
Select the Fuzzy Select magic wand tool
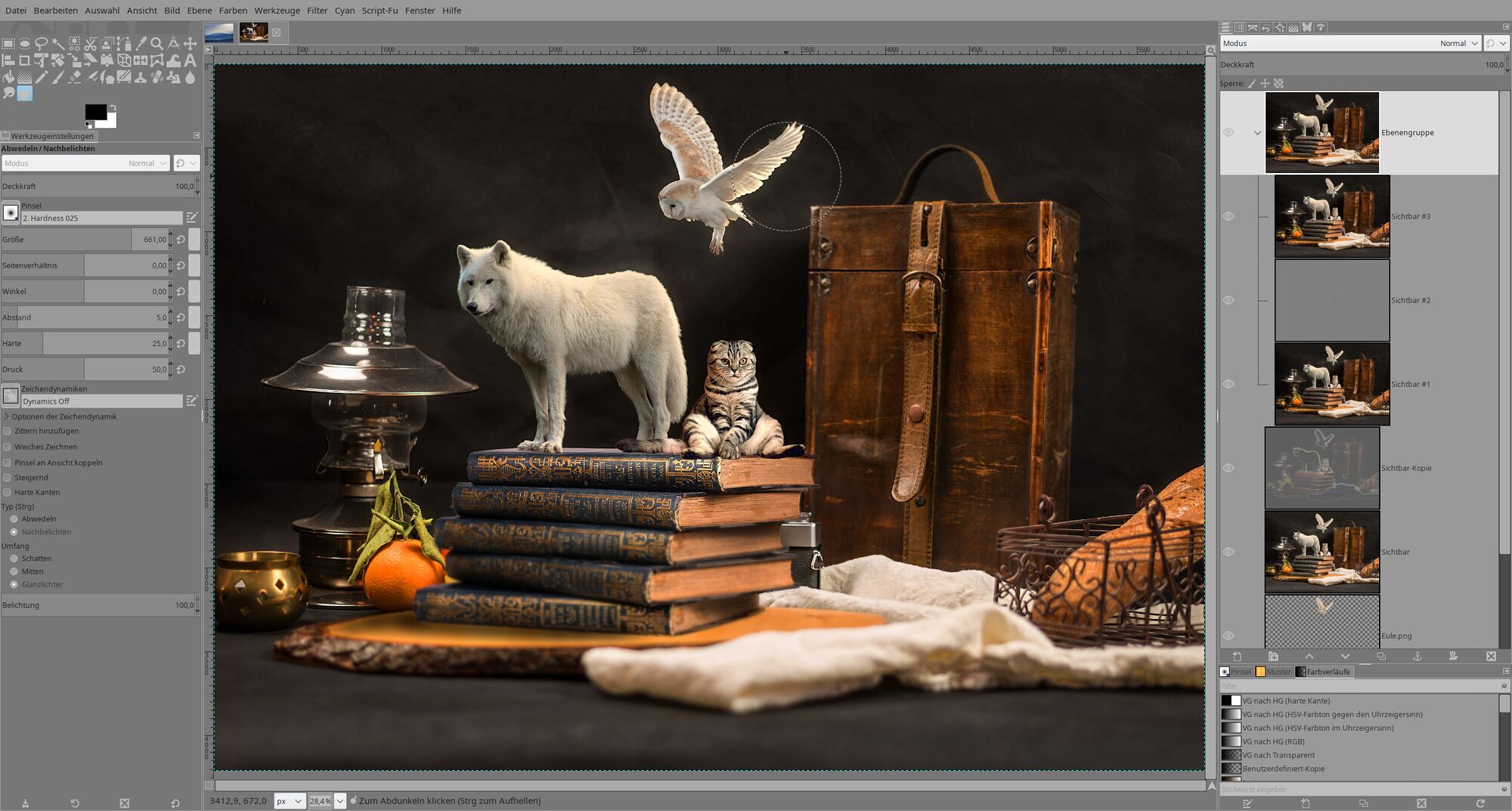pyautogui.click(x=58, y=43)
